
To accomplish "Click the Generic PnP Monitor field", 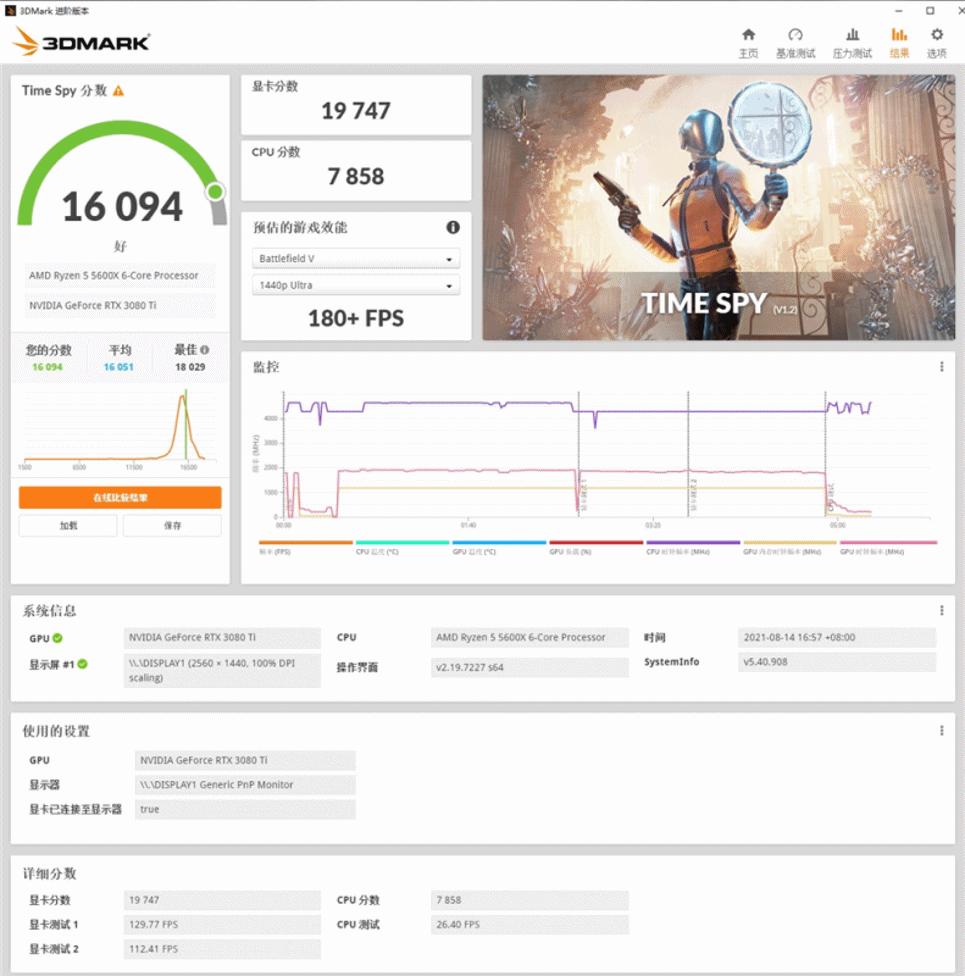I will tap(245, 785).
